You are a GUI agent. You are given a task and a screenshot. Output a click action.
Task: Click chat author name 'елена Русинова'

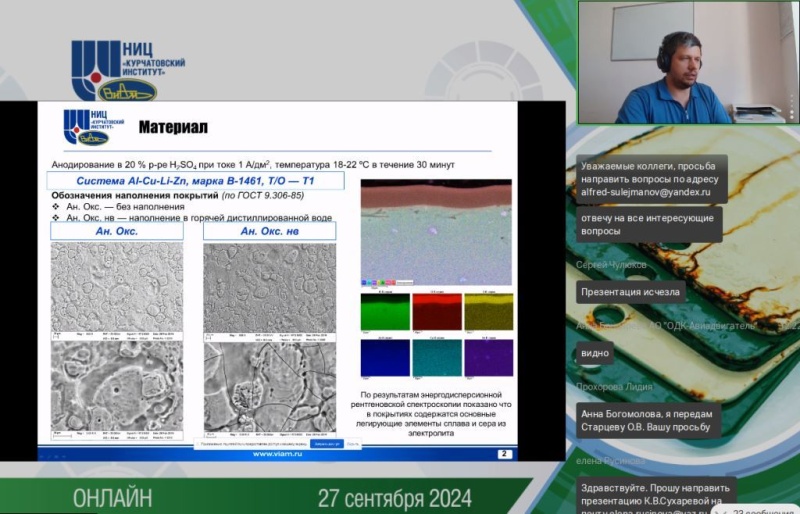click(611, 460)
